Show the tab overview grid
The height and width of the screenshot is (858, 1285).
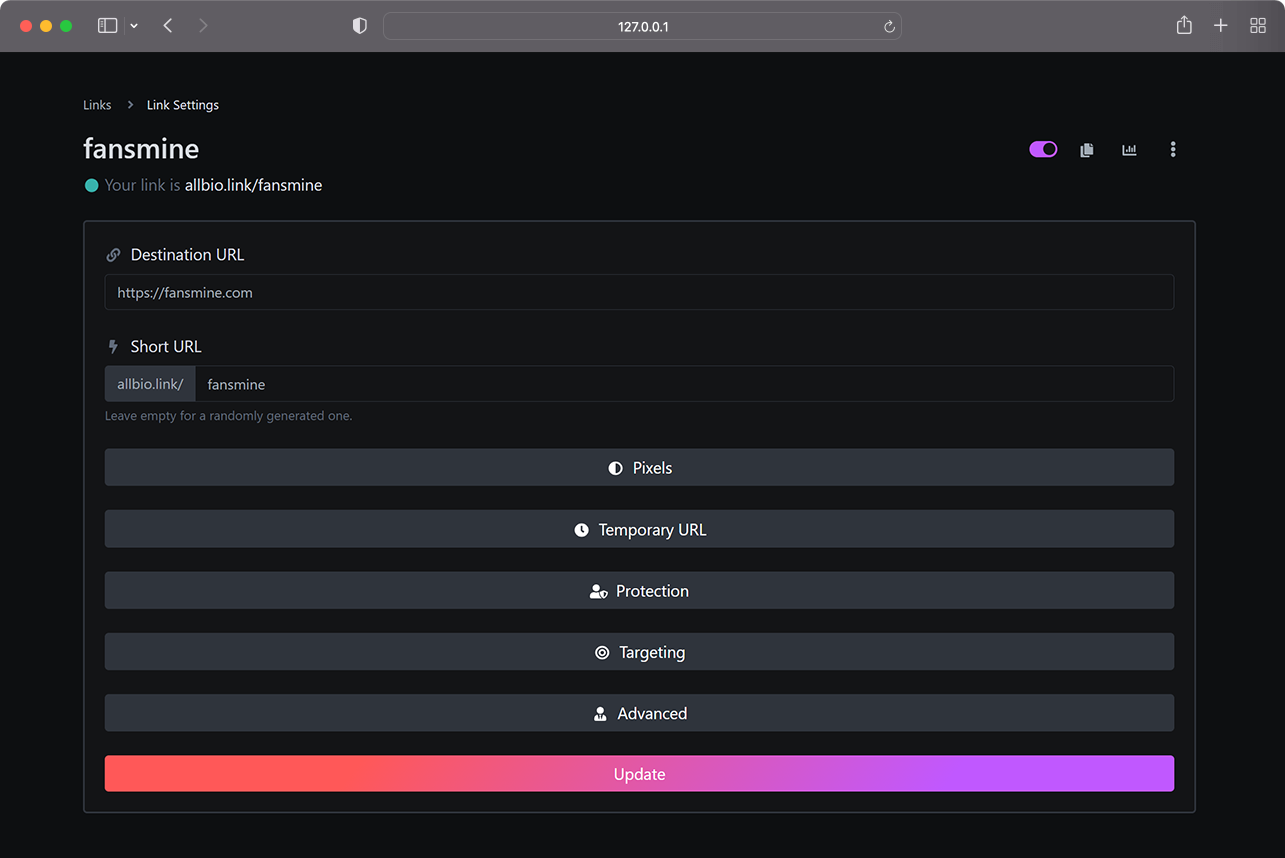pos(1258,26)
